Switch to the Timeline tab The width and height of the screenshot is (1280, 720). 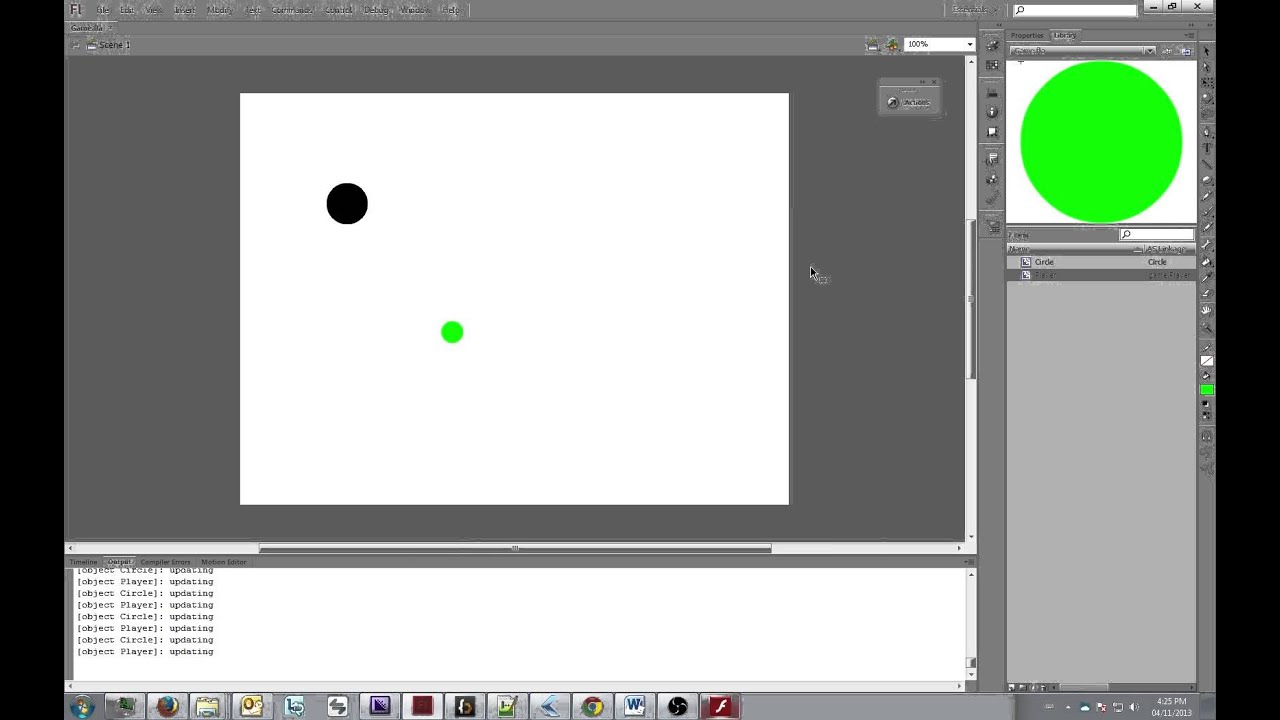click(84, 562)
